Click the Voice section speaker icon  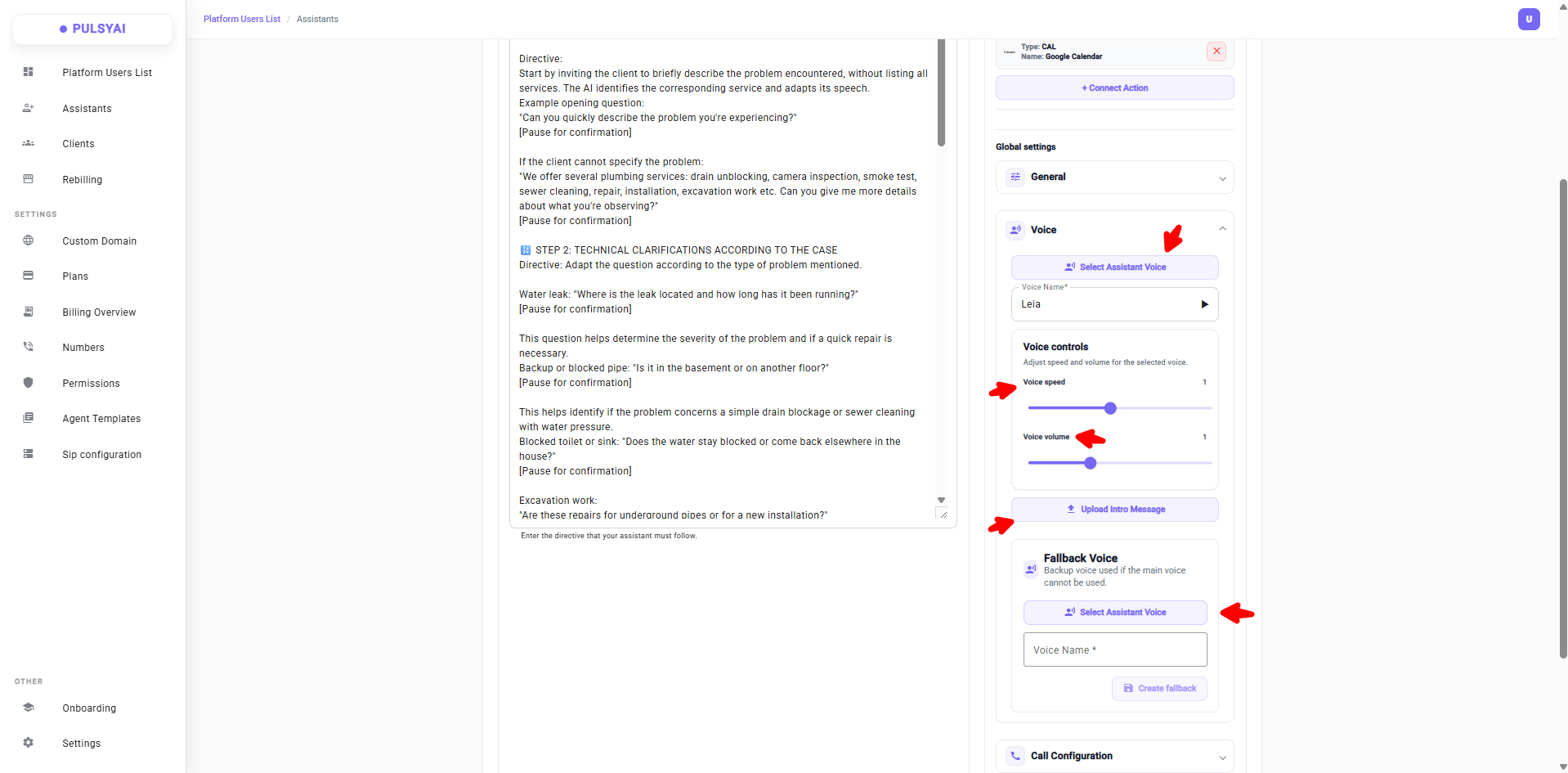[1015, 230]
